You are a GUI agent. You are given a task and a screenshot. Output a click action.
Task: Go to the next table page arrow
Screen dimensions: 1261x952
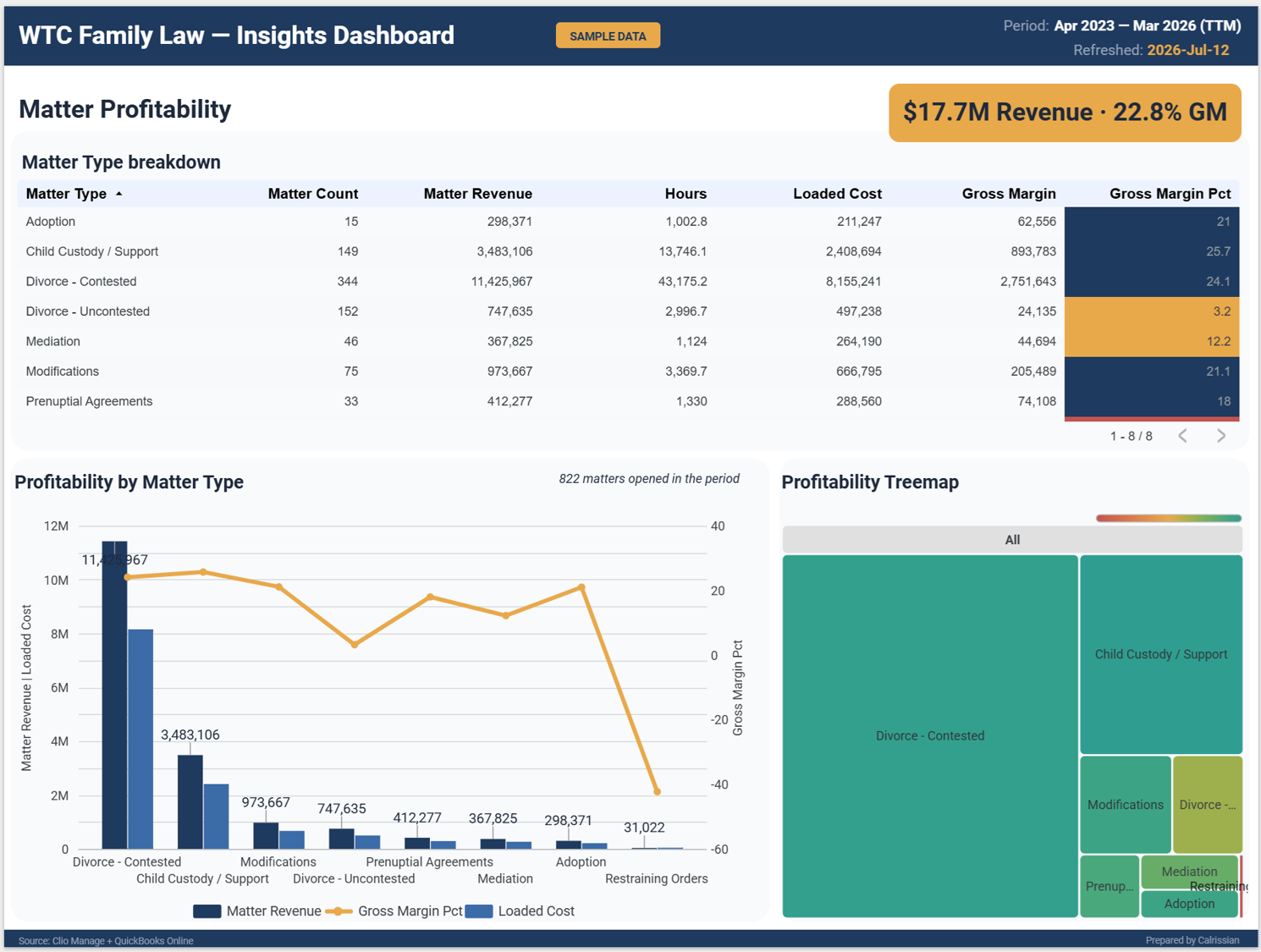1221,436
